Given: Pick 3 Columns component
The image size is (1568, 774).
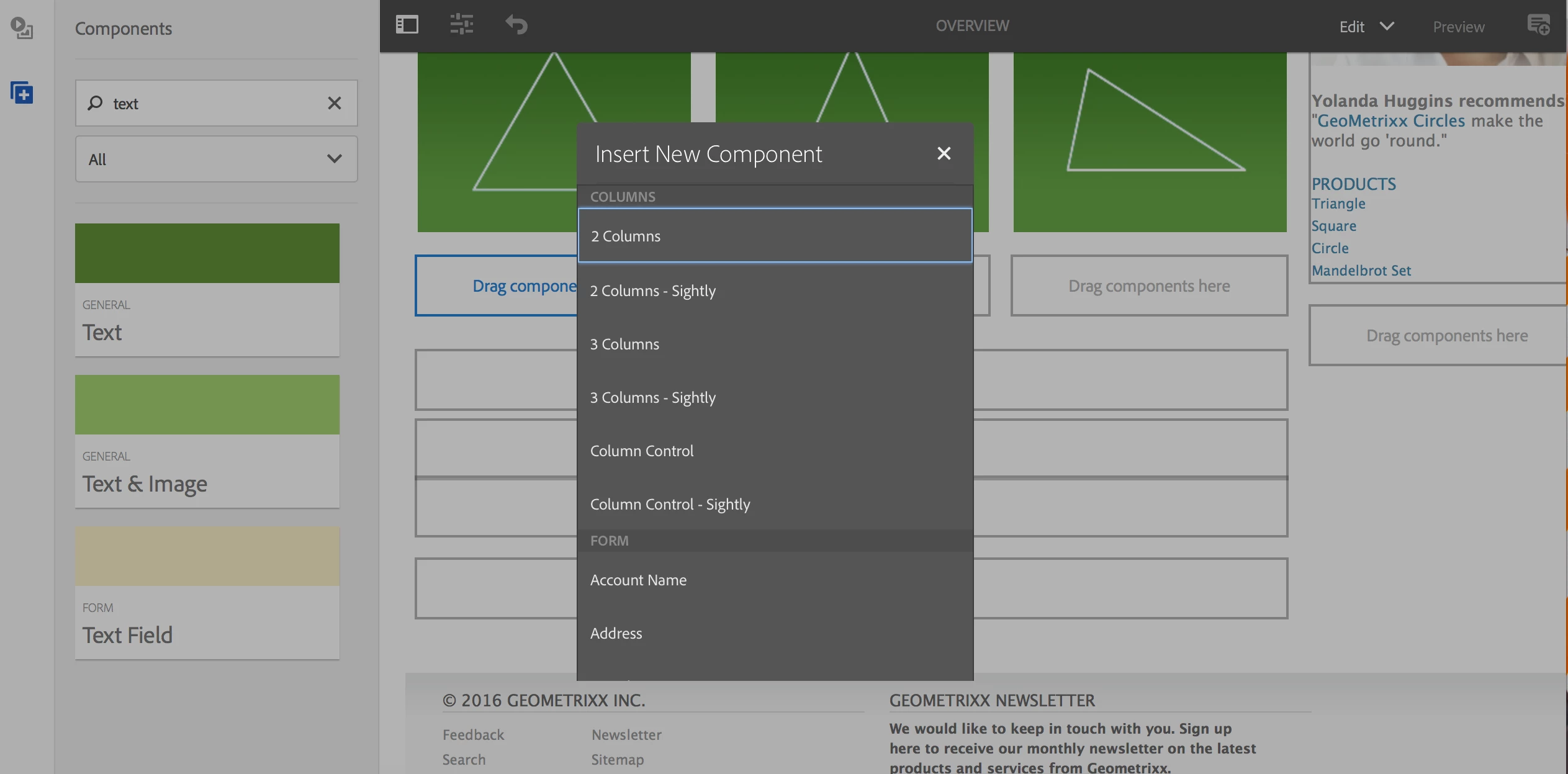Looking at the screenshot, I should coord(624,344).
